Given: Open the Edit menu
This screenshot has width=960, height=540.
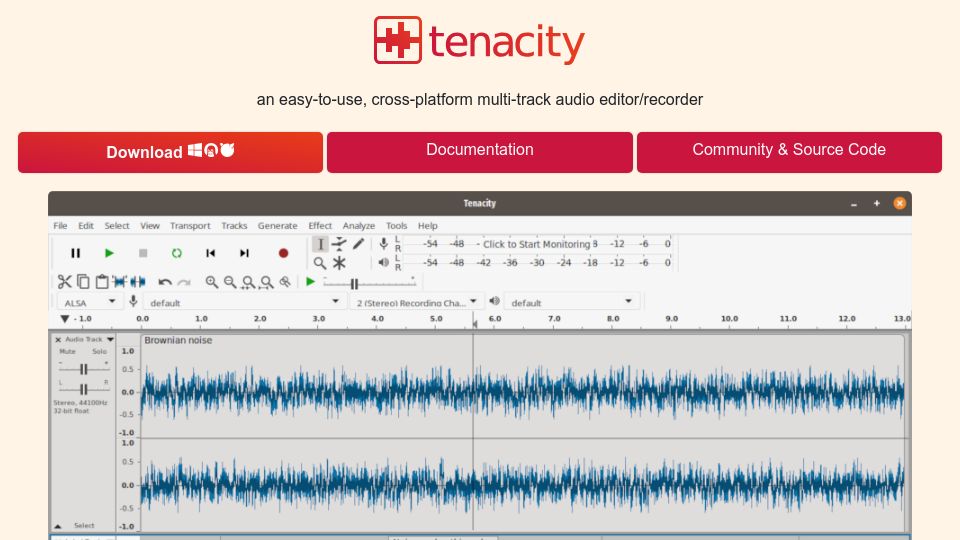Looking at the screenshot, I should pyautogui.click(x=86, y=225).
